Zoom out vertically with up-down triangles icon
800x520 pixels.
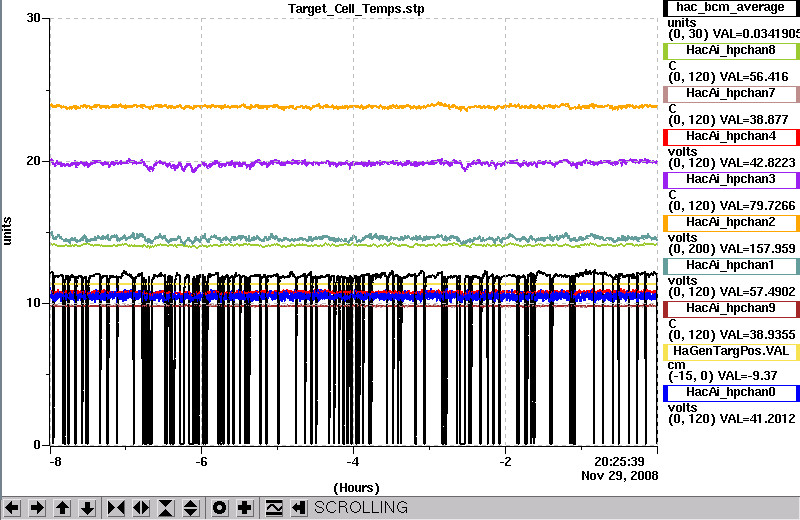(190, 508)
